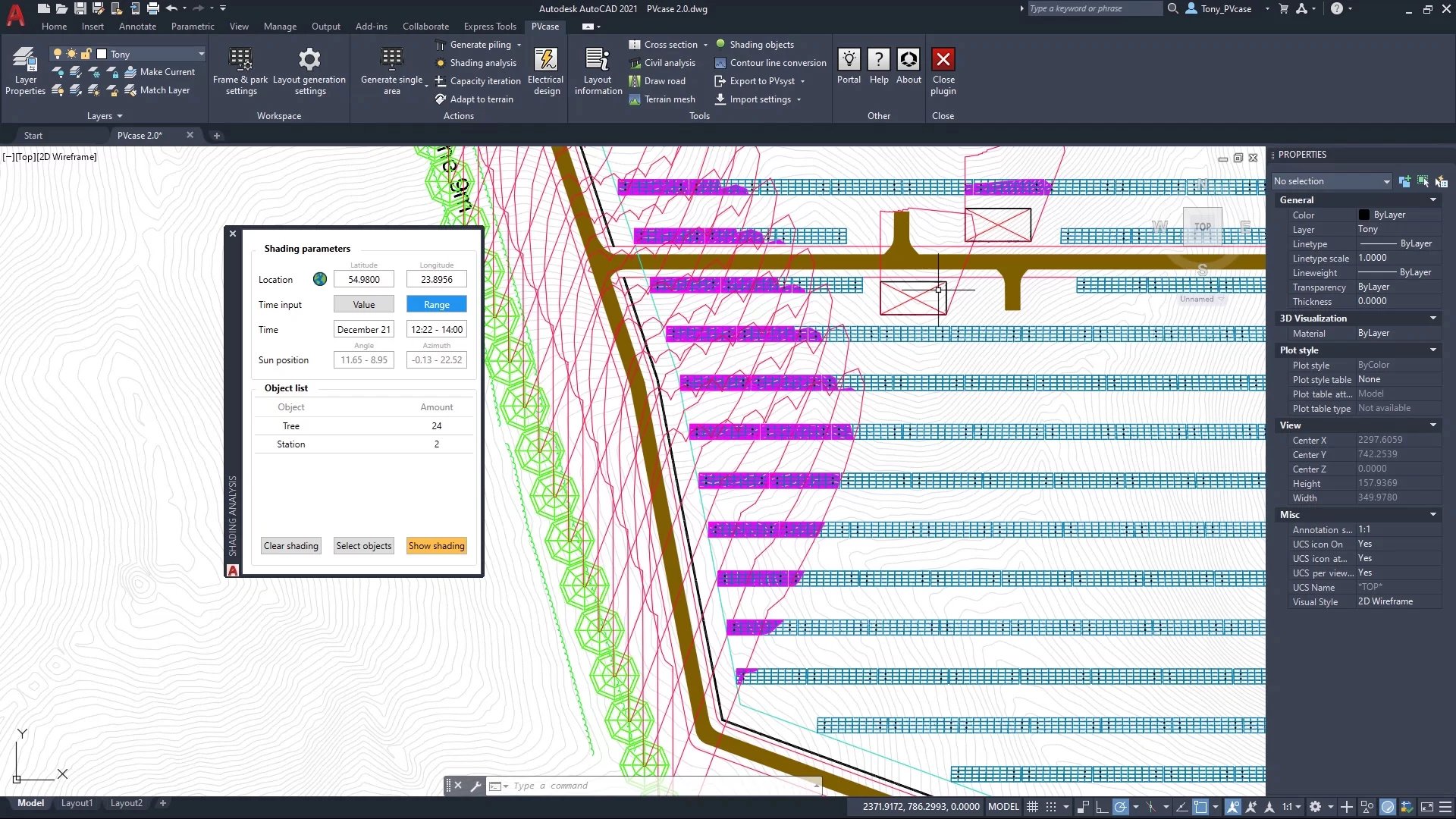Open Layout information tool
The image size is (1456, 819).
coord(598,71)
